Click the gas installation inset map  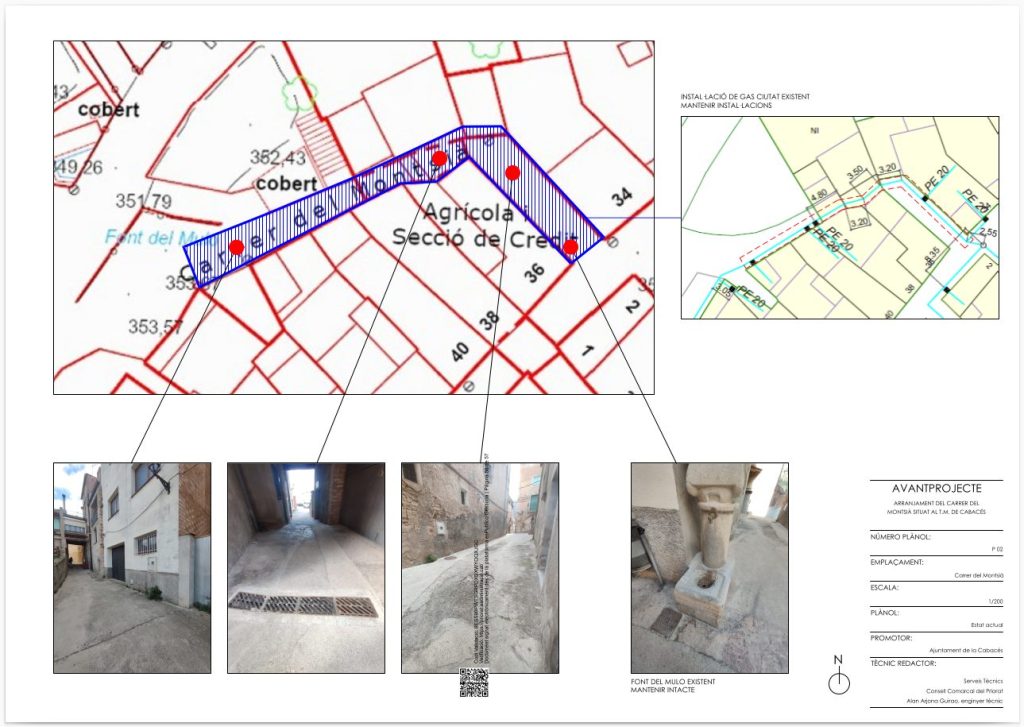(x=839, y=218)
